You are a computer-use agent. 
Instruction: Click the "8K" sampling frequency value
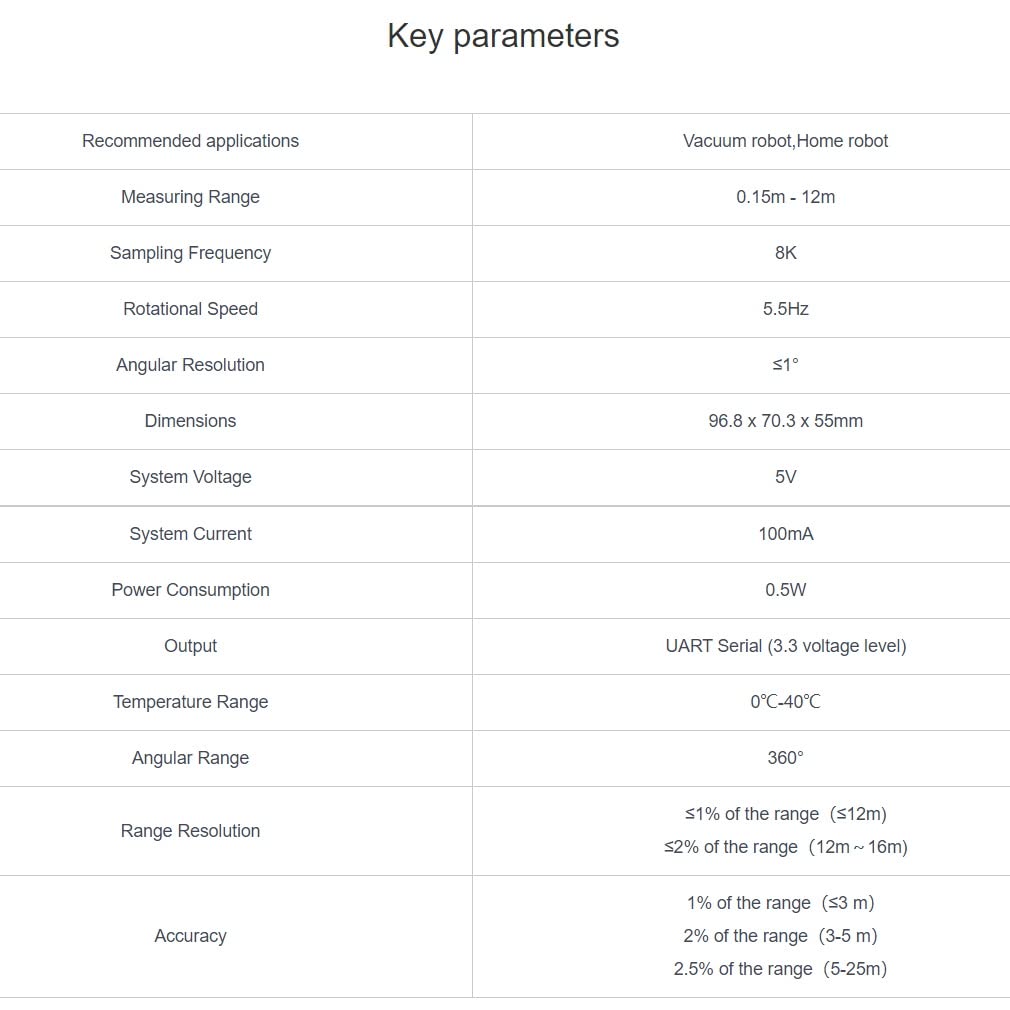(x=785, y=253)
